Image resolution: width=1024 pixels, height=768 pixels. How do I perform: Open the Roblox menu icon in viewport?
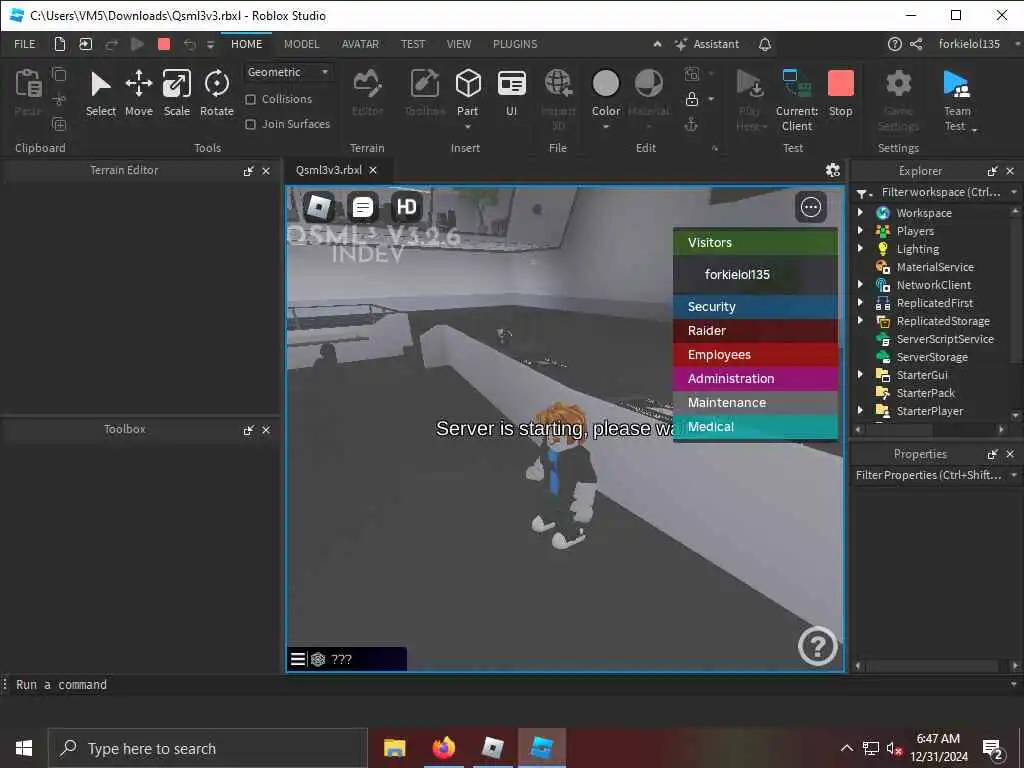coord(319,208)
